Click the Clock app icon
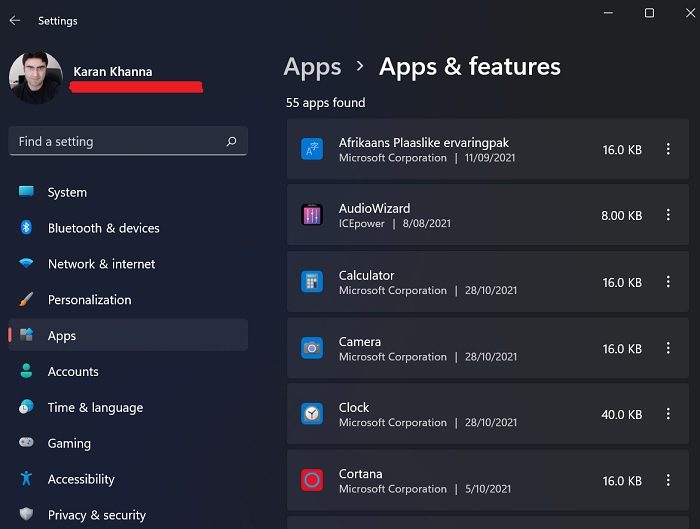Viewport: 700px width, 529px height. tap(312, 414)
